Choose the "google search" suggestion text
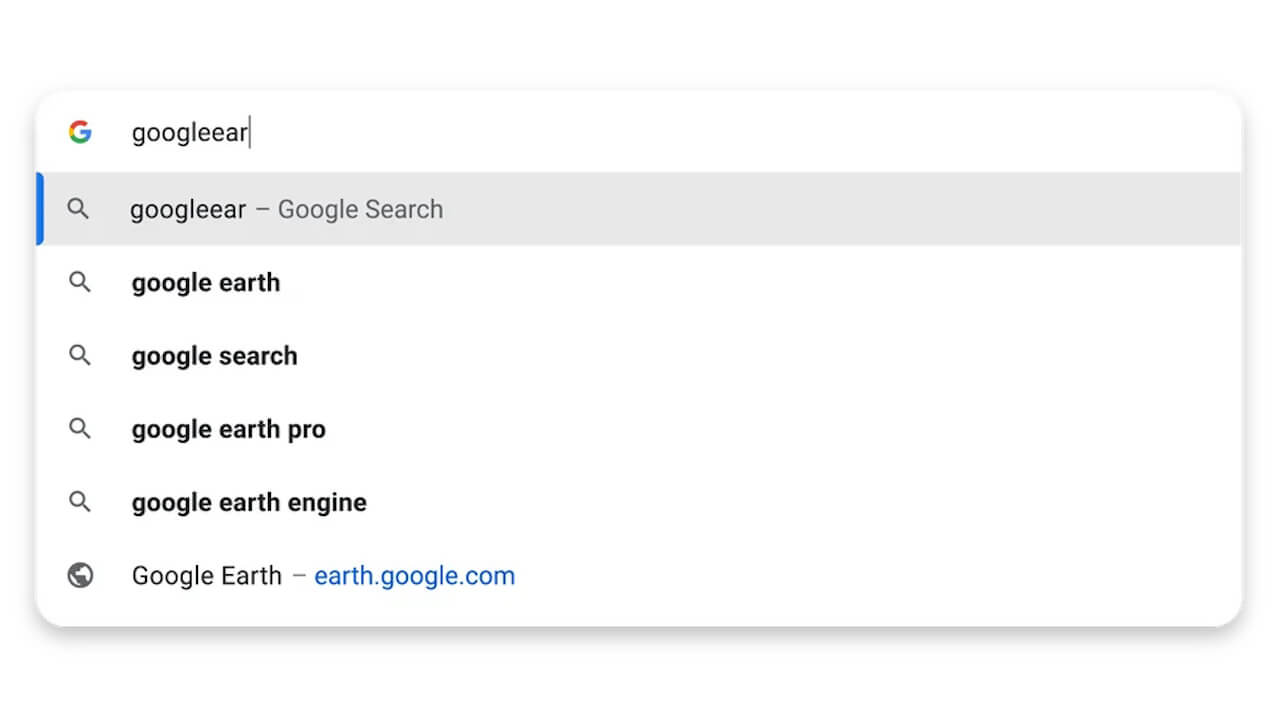 [214, 356]
